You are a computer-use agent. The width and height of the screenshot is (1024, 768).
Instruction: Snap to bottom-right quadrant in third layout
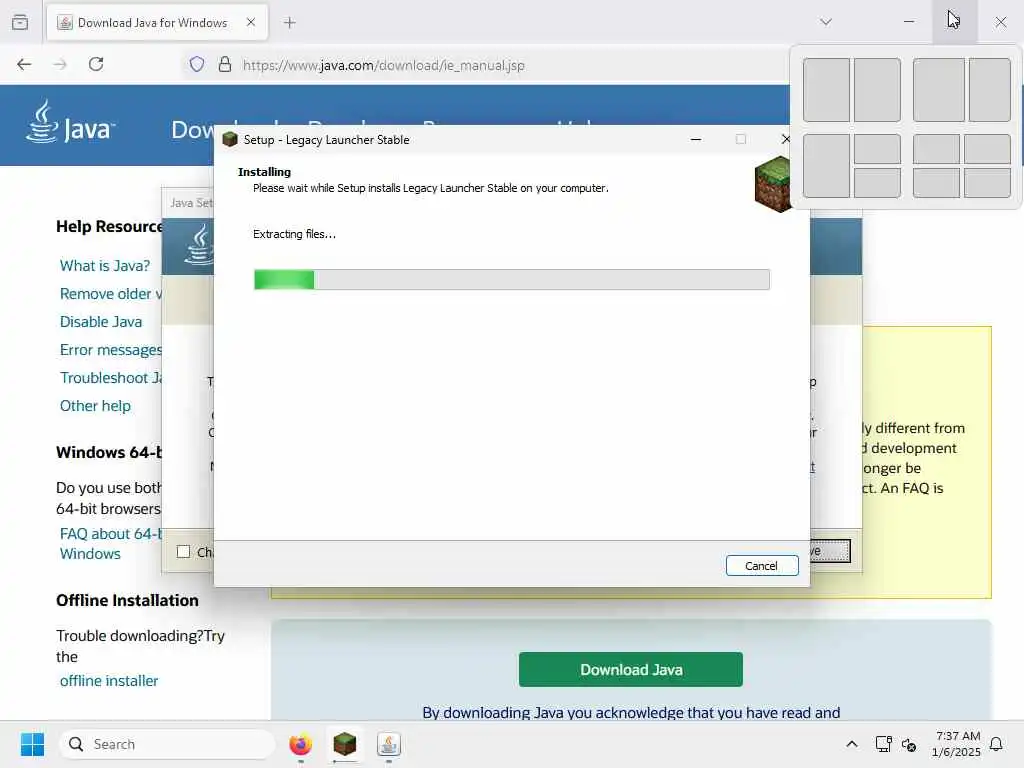(877, 183)
